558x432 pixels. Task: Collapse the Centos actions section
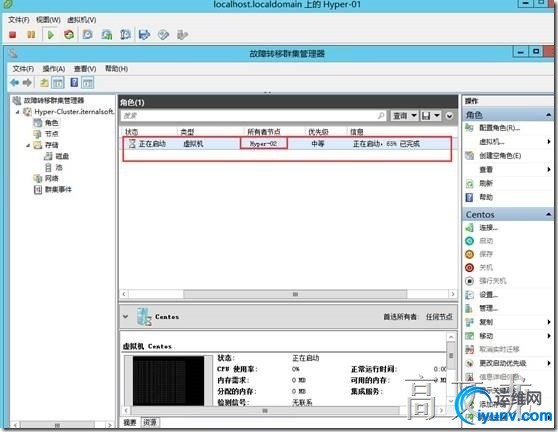(548, 215)
